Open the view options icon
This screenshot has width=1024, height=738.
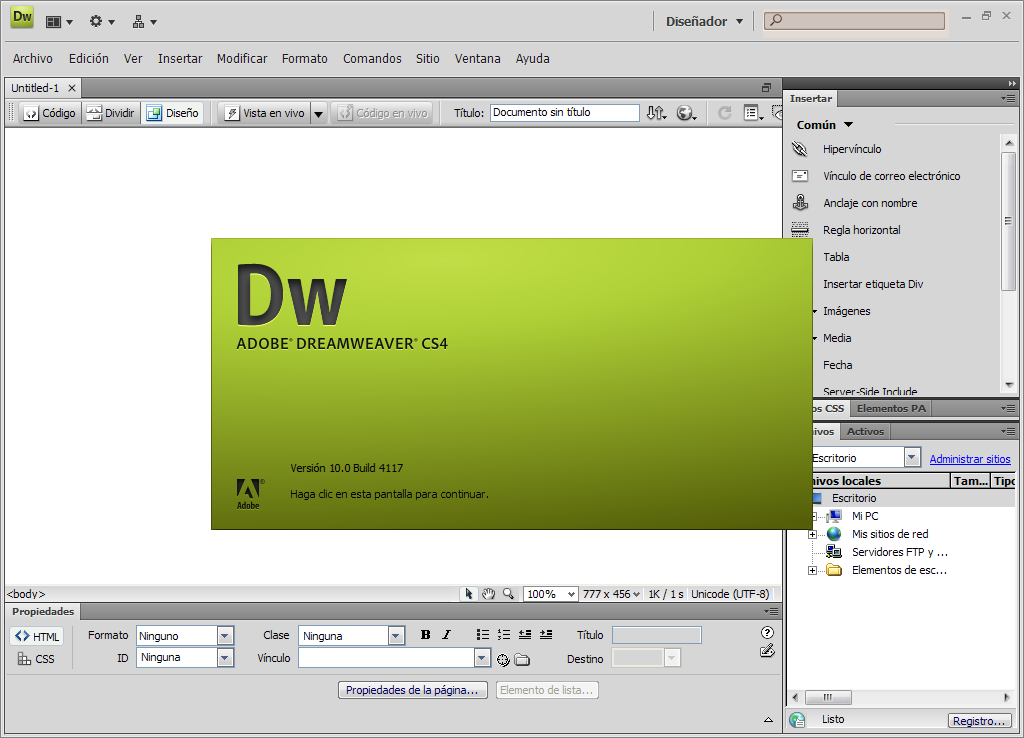pos(754,113)
